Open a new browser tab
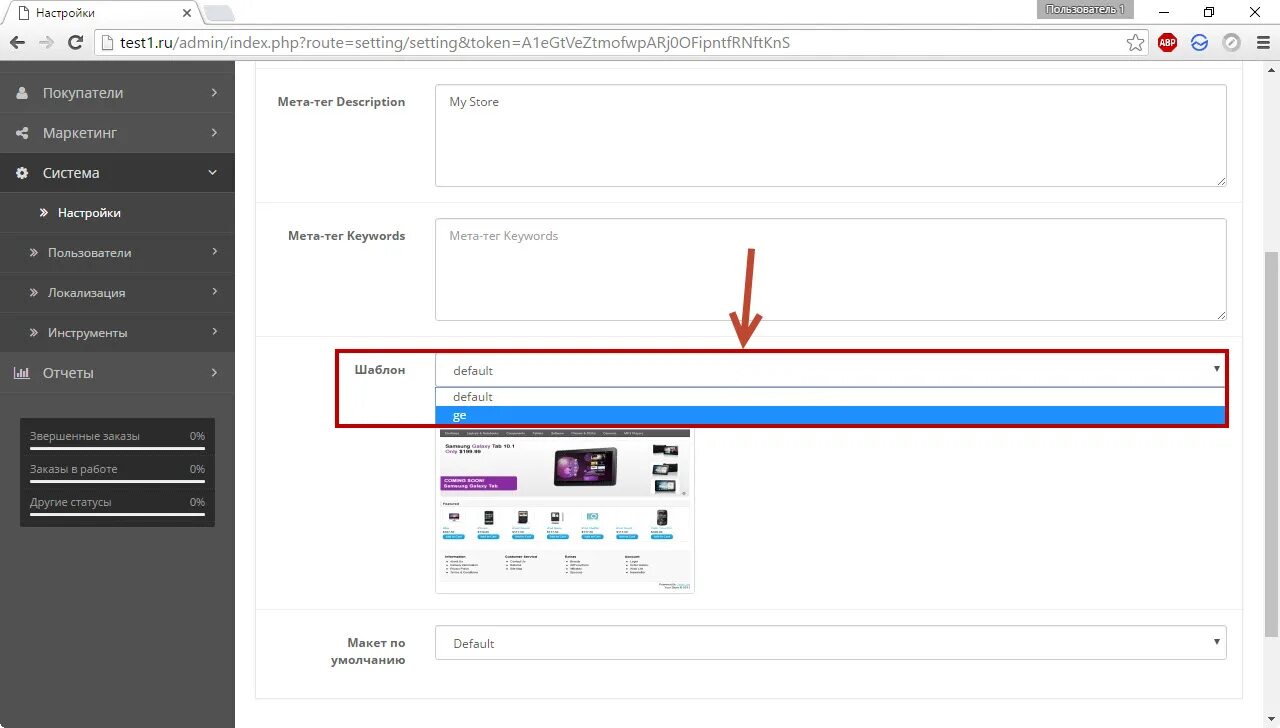Image resolution: width=1280 pixels, height=728 pixels. pos(218,13)
